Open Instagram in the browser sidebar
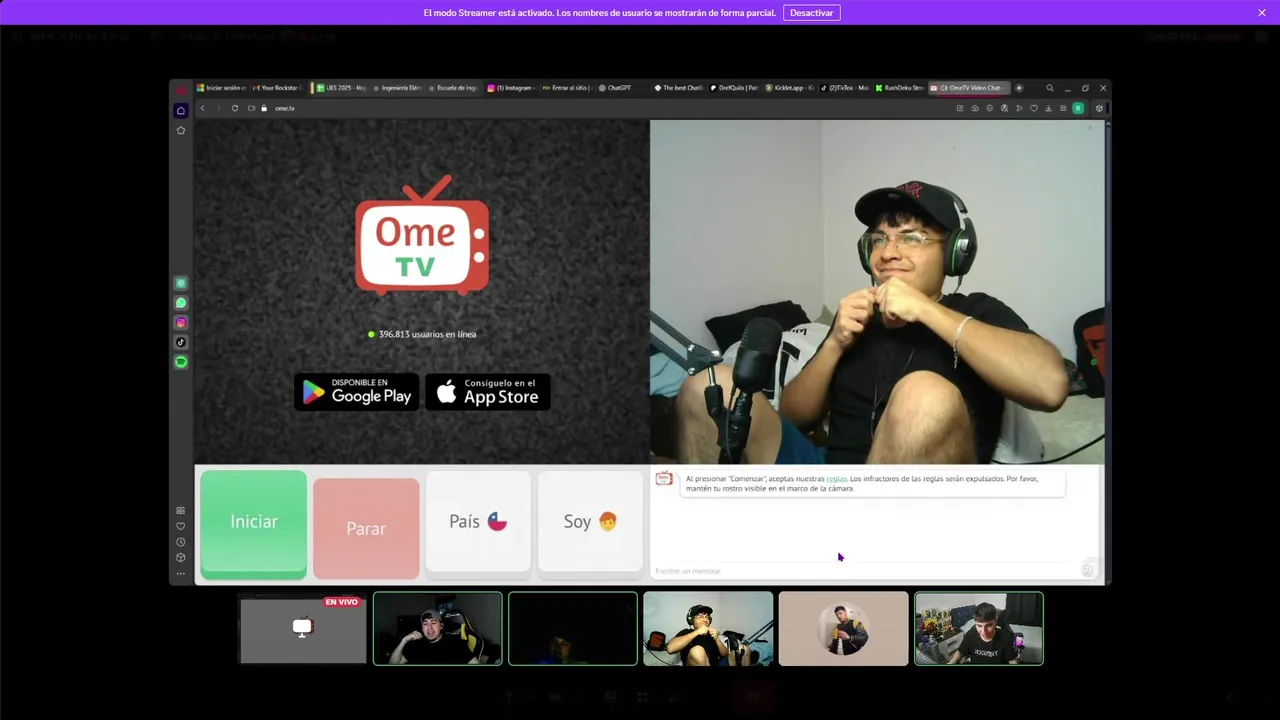The height and width of the screenshot is (720, 1280). [x=181, y=323]
